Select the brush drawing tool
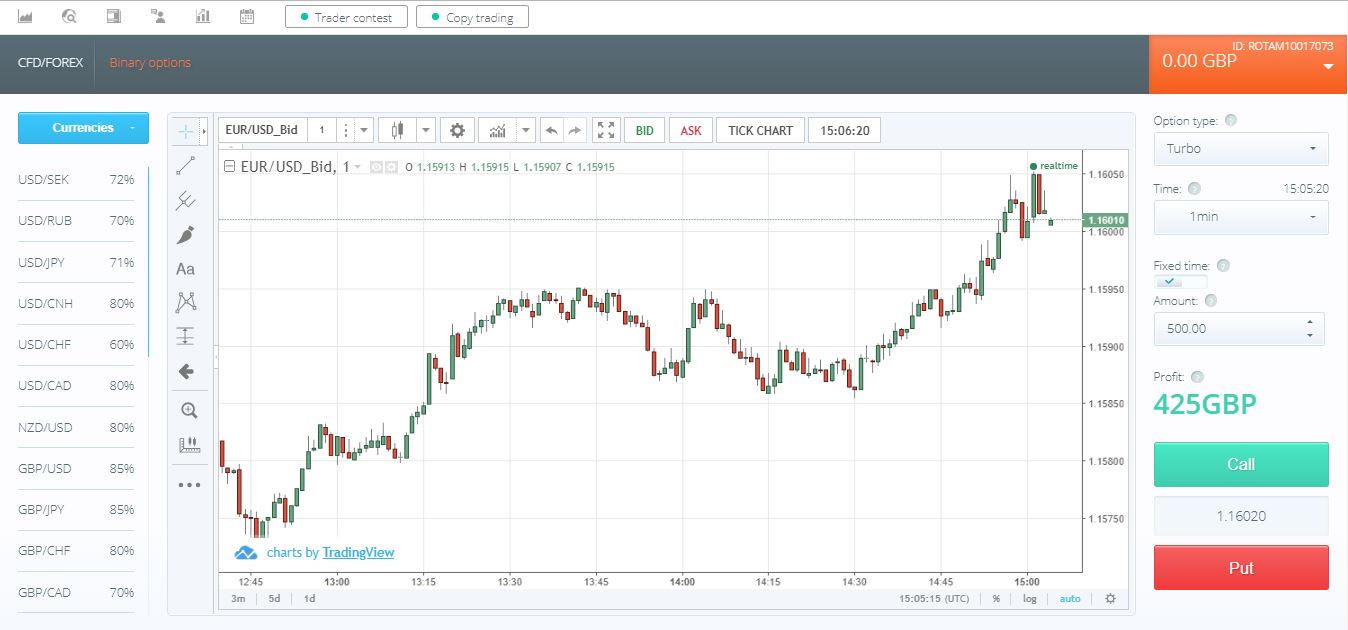Image resolution: width=1348 pixels, height=630 pixels. 185,235
